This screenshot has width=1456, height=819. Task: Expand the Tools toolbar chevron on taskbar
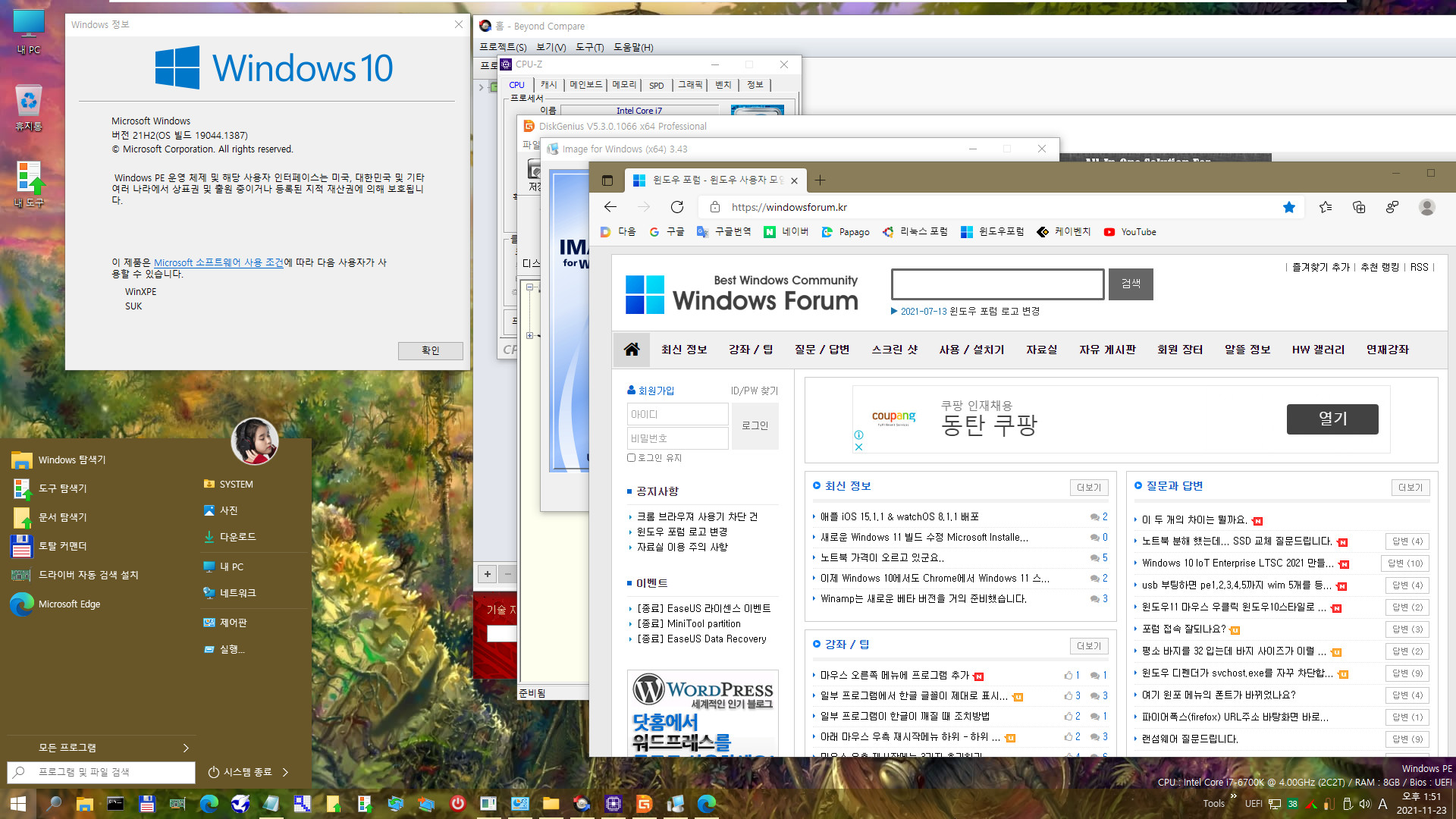point(1234,795)
